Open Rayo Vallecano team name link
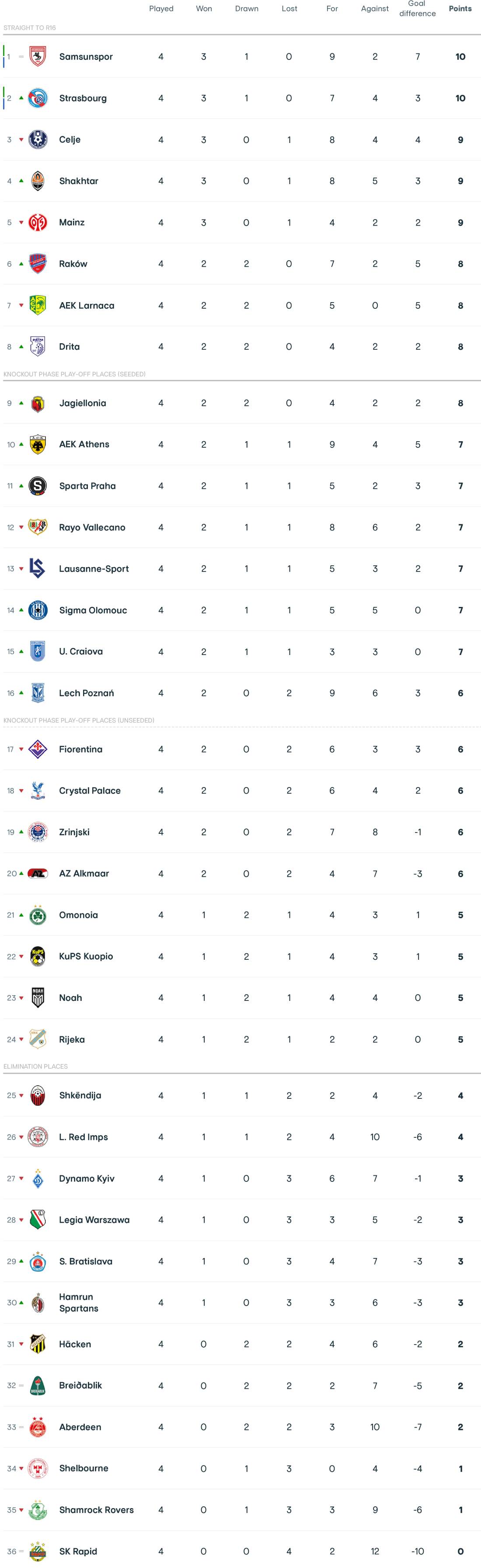 (92, 527)
